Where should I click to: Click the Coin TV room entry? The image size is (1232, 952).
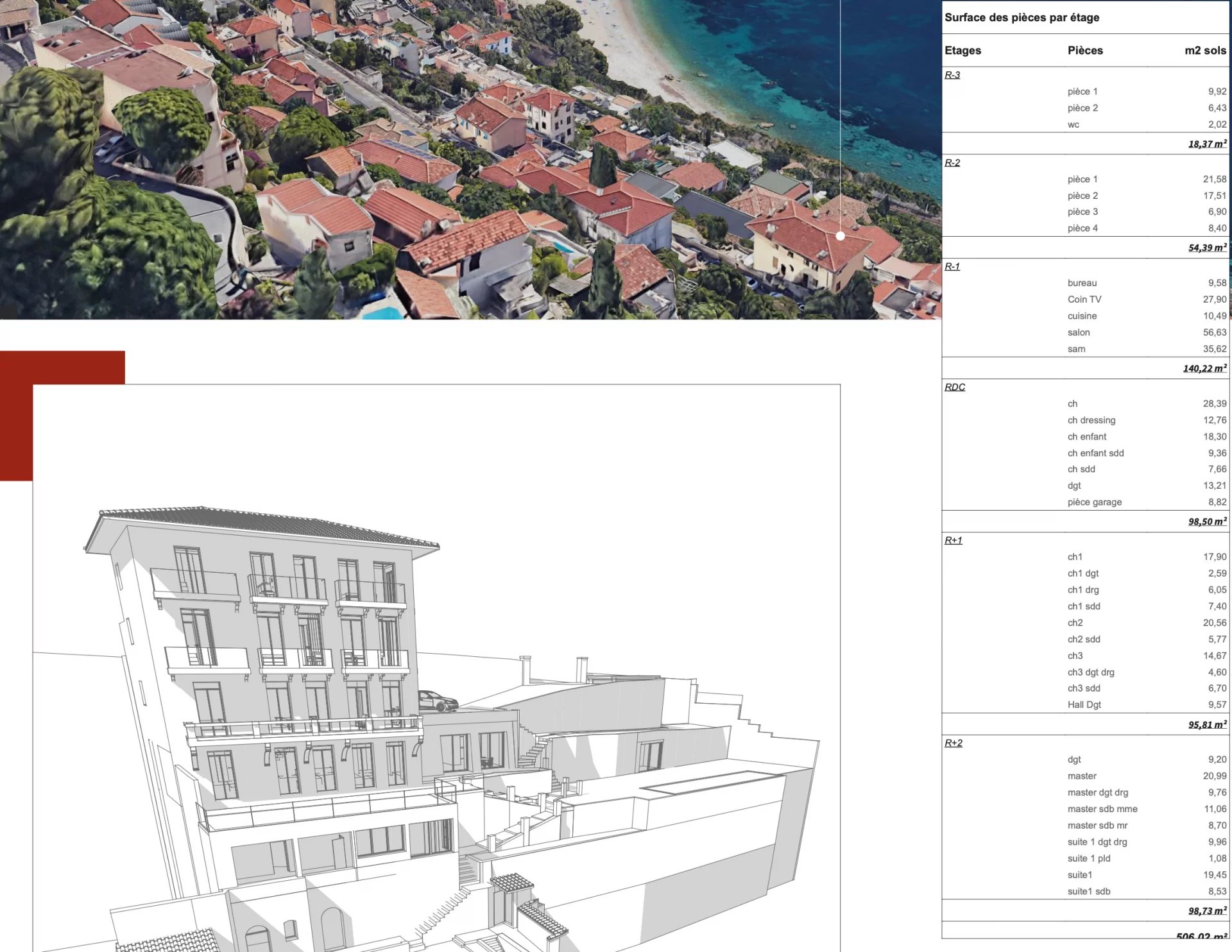point(1084,299)
